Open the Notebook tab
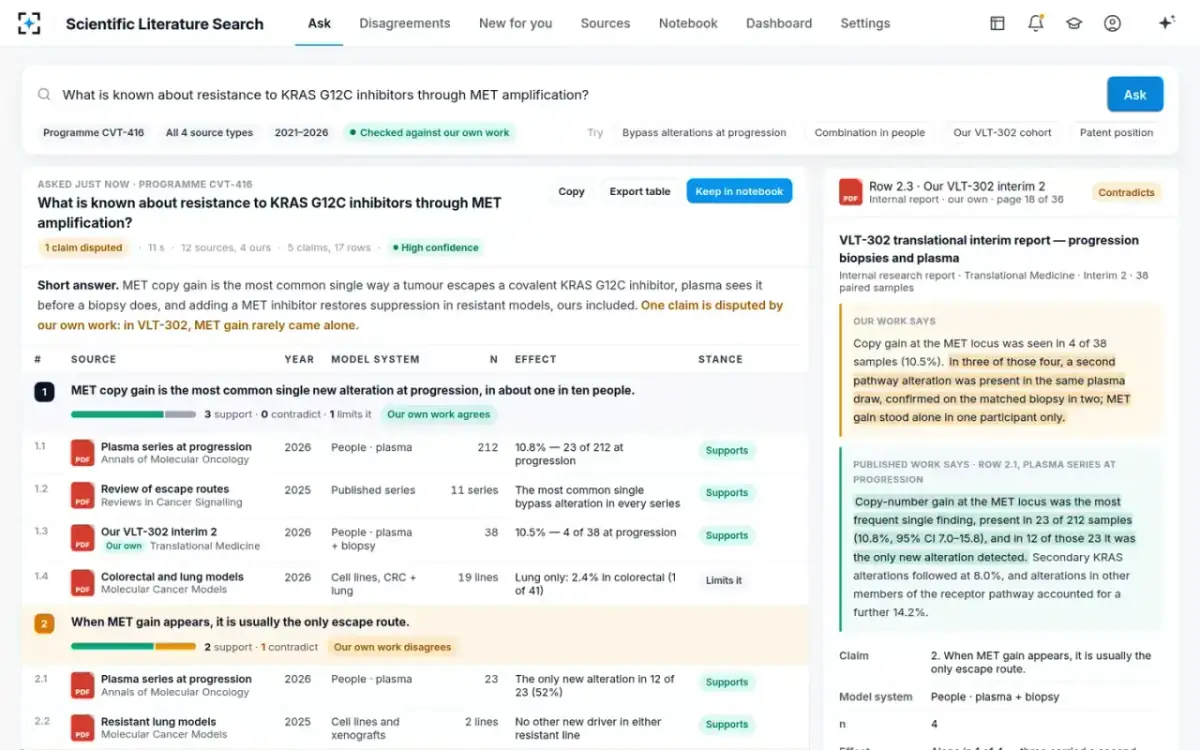The image size is (1200, 750). [x=688, y=23]
